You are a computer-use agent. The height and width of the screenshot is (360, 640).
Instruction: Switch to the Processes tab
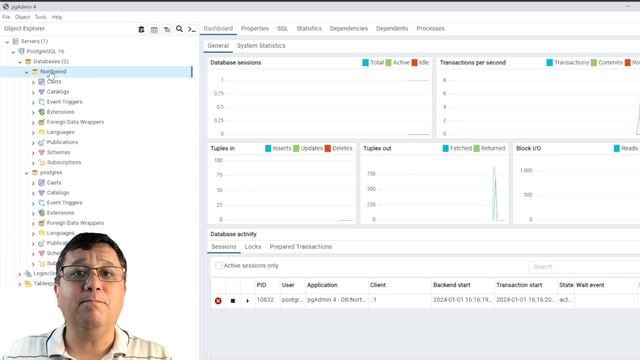[x=430, y=29]
